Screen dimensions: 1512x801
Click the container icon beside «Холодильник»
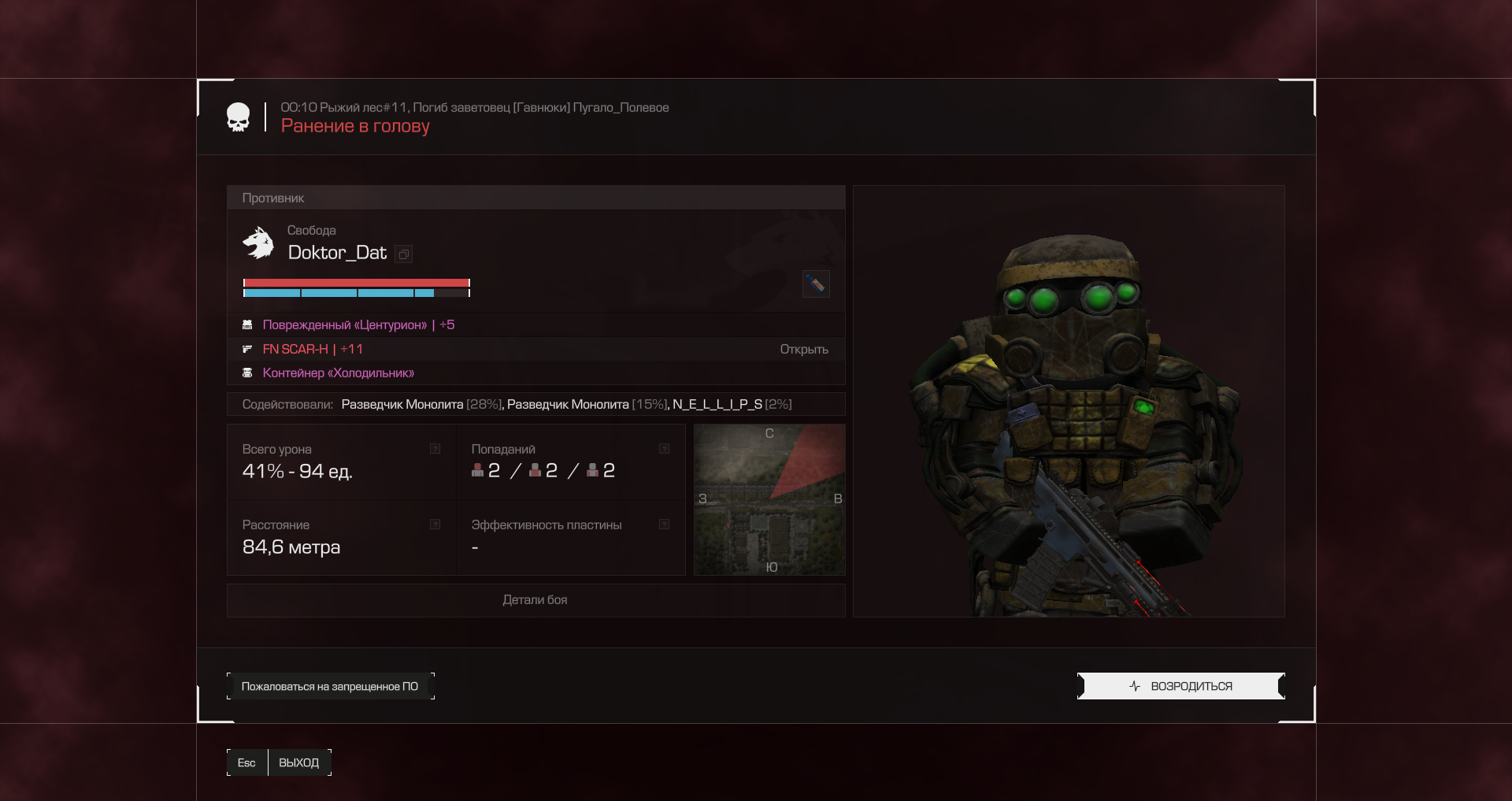247,373
